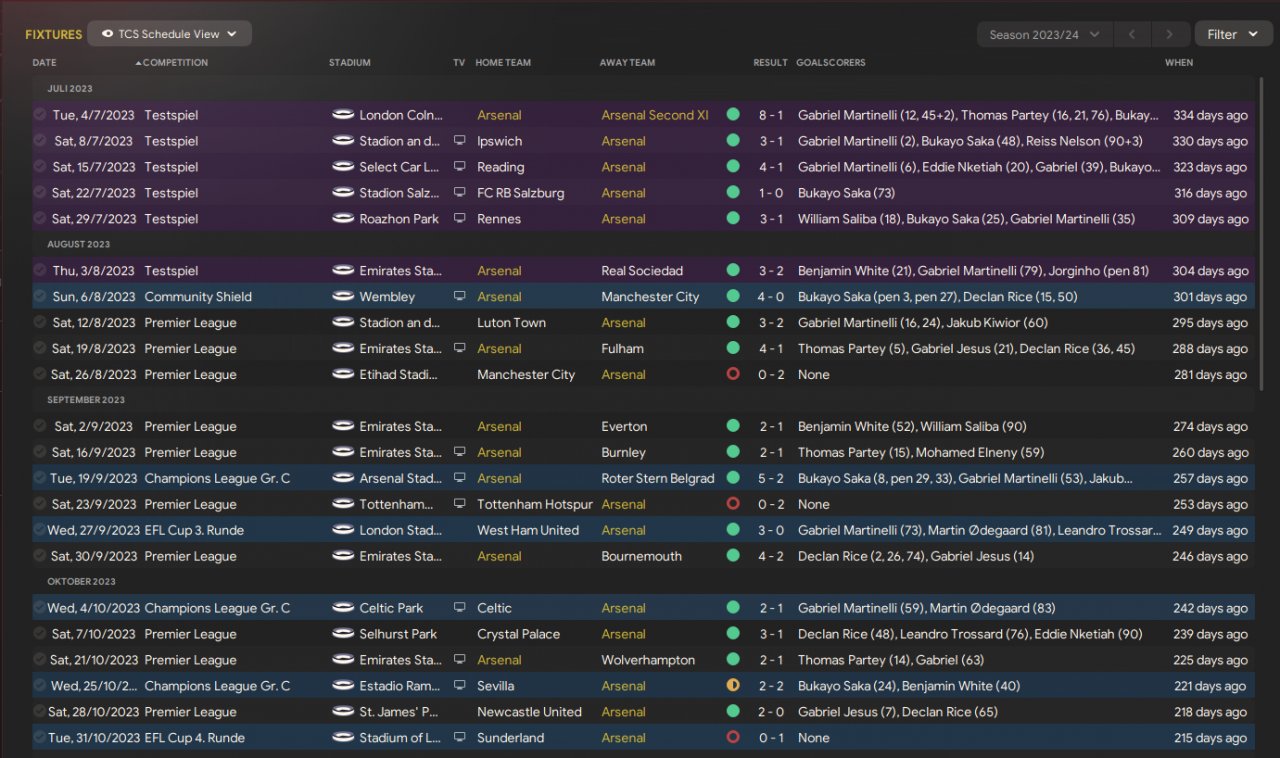Click the green win indicator for the 8 - 1 result
This screenshot has height=758, width=1280.
tap(733, 115)
